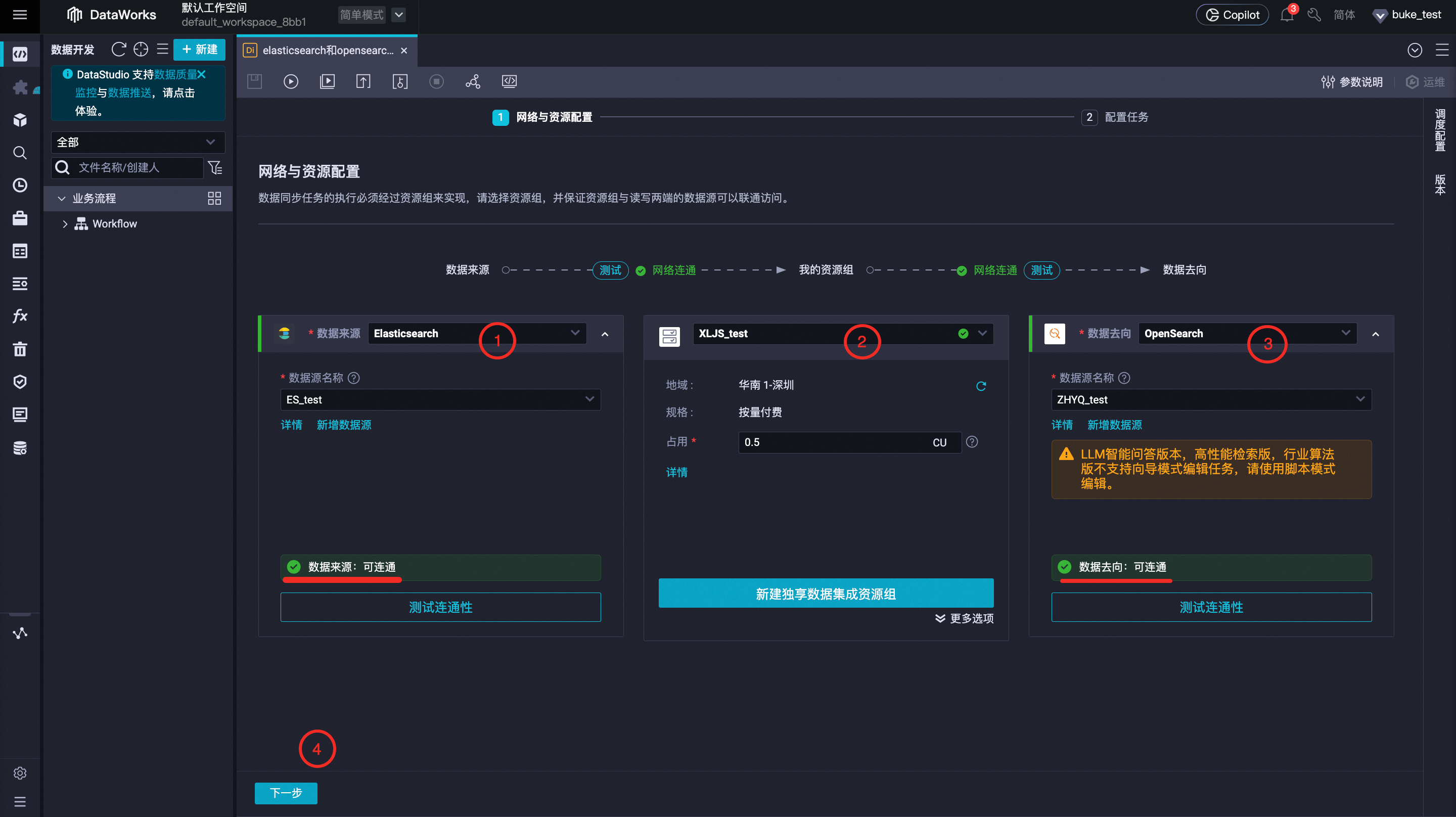Open the puzzle-piece components icon in sidebar
The image size is (1456, 817).
click(20, 87)
